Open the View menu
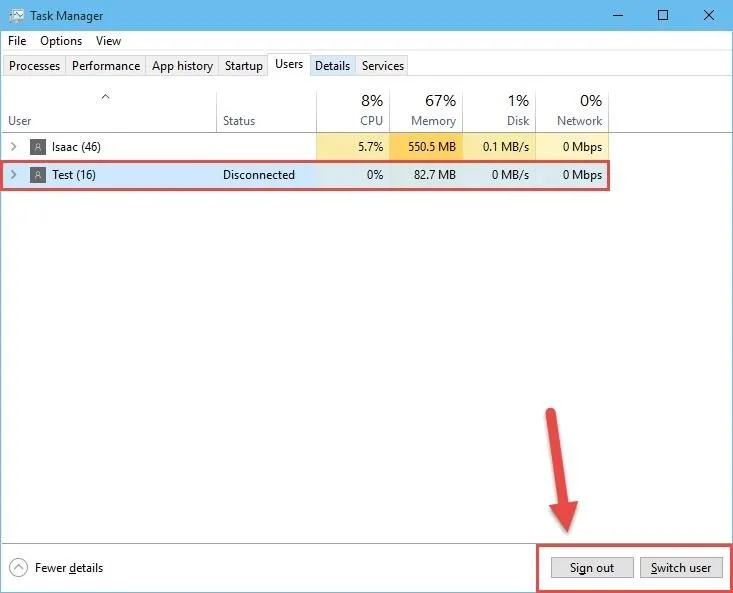Image resolution: width=733 pixels, height=593 pixels. pos(108,41)
